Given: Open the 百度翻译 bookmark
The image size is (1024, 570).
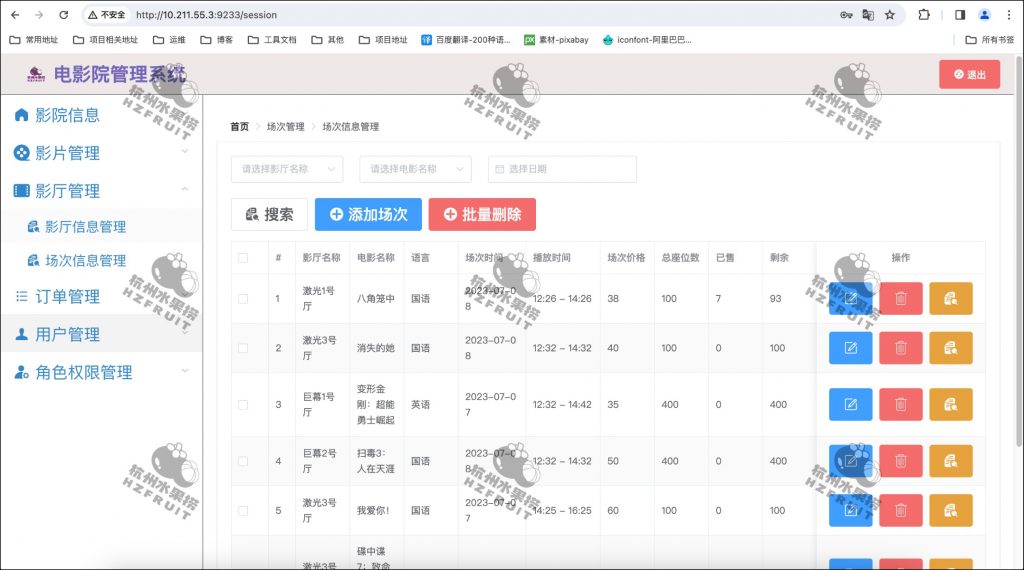Looking at the screenshot, I should tap(466, 40).
